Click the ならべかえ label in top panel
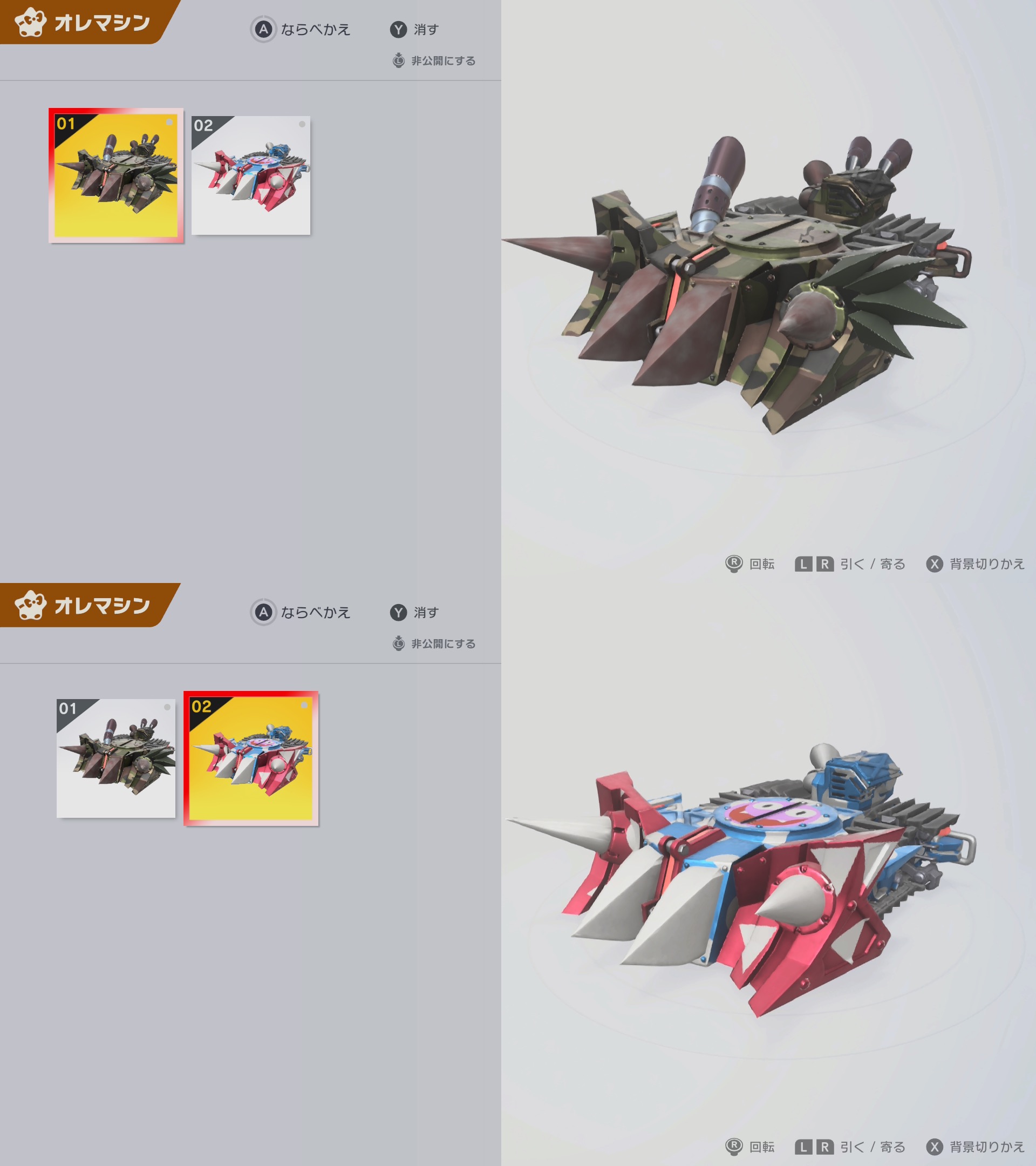 315,30
